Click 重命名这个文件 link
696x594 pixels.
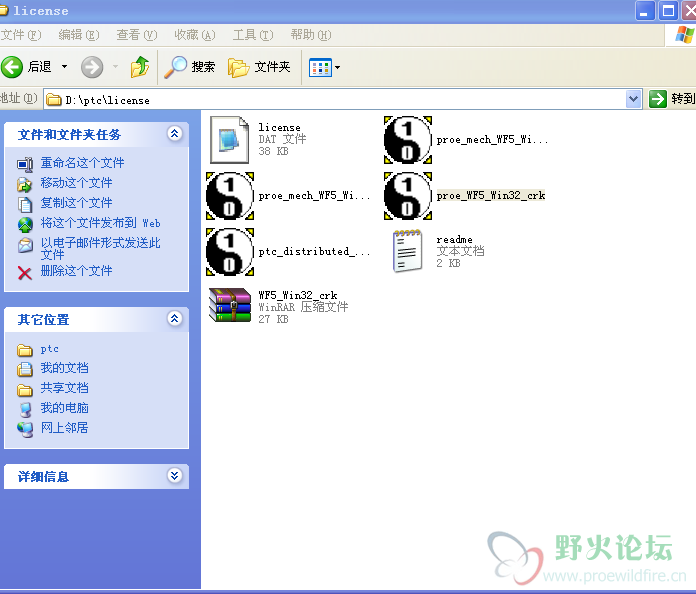tap(82, 163)
